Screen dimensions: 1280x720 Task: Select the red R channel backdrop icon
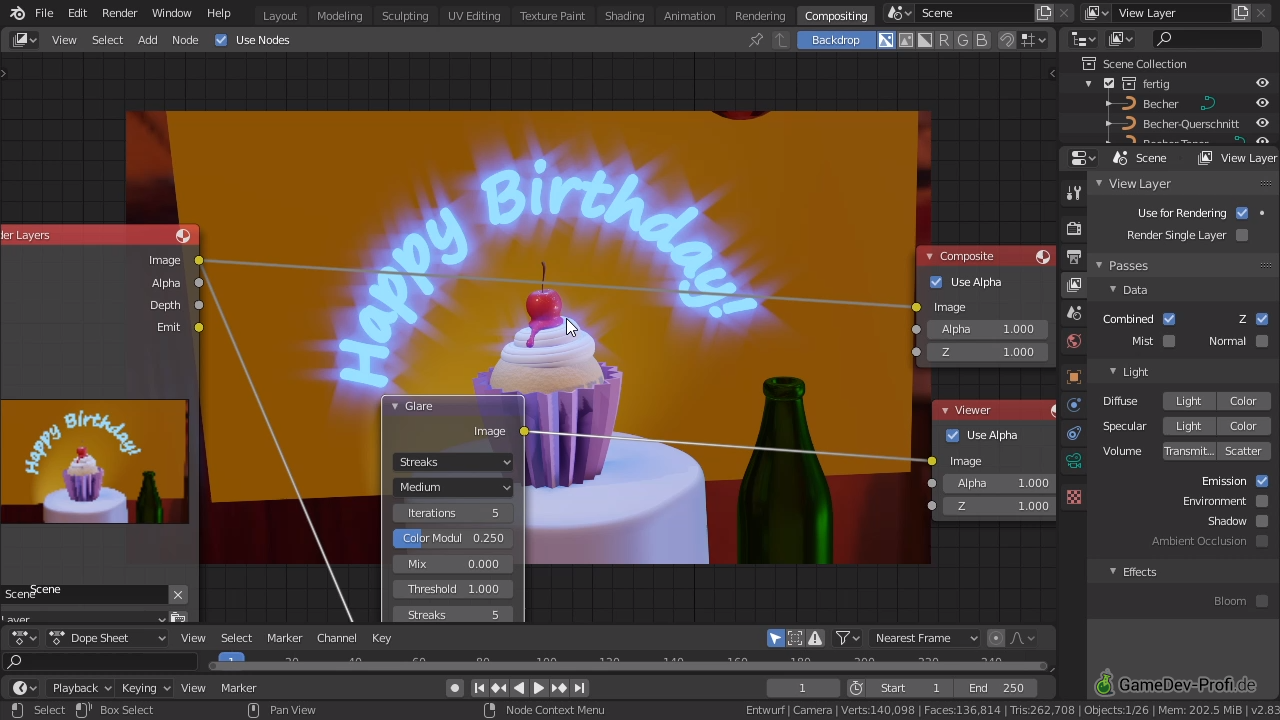coord(943,40)
